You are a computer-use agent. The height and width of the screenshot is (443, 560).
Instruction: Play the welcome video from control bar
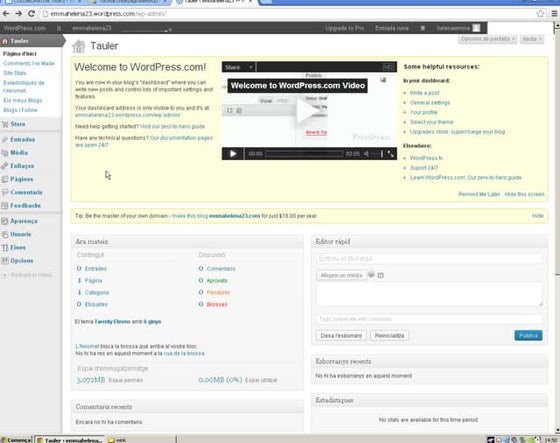pyautogui.click(x=233, y=154)
